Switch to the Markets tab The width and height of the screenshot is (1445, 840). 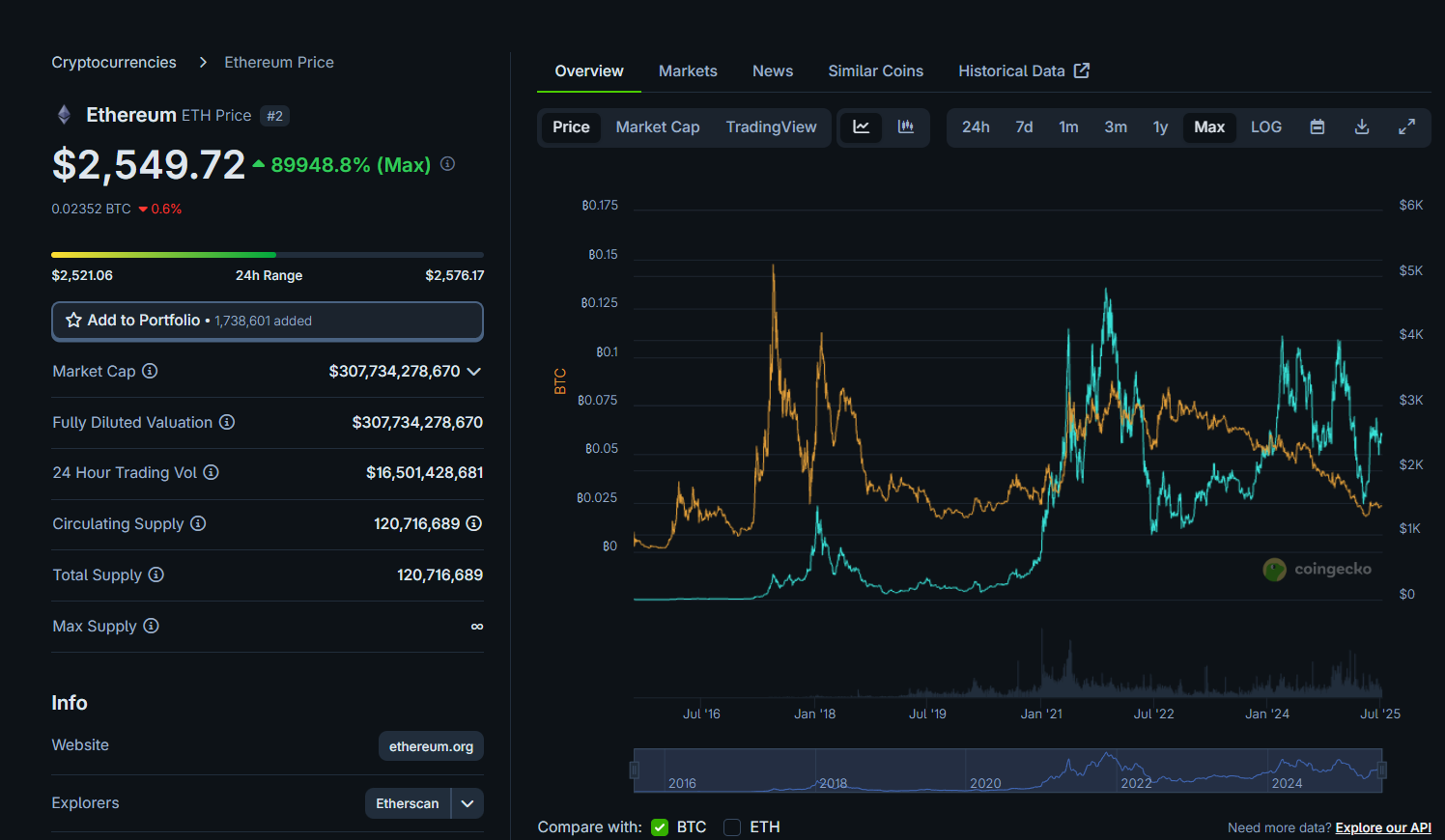(688, 71)
